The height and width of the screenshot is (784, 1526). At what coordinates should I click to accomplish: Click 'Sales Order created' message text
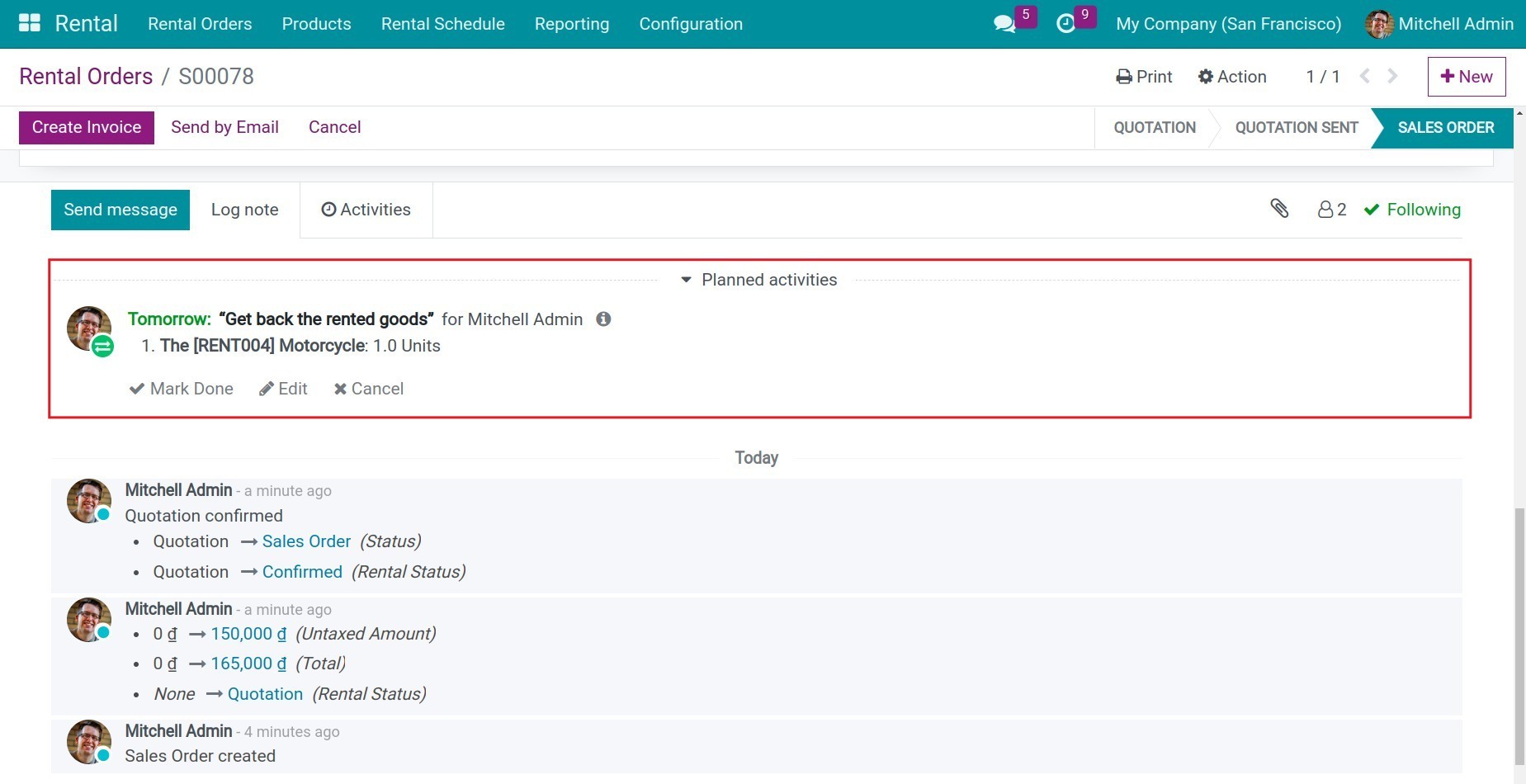(x=200, y=756)
